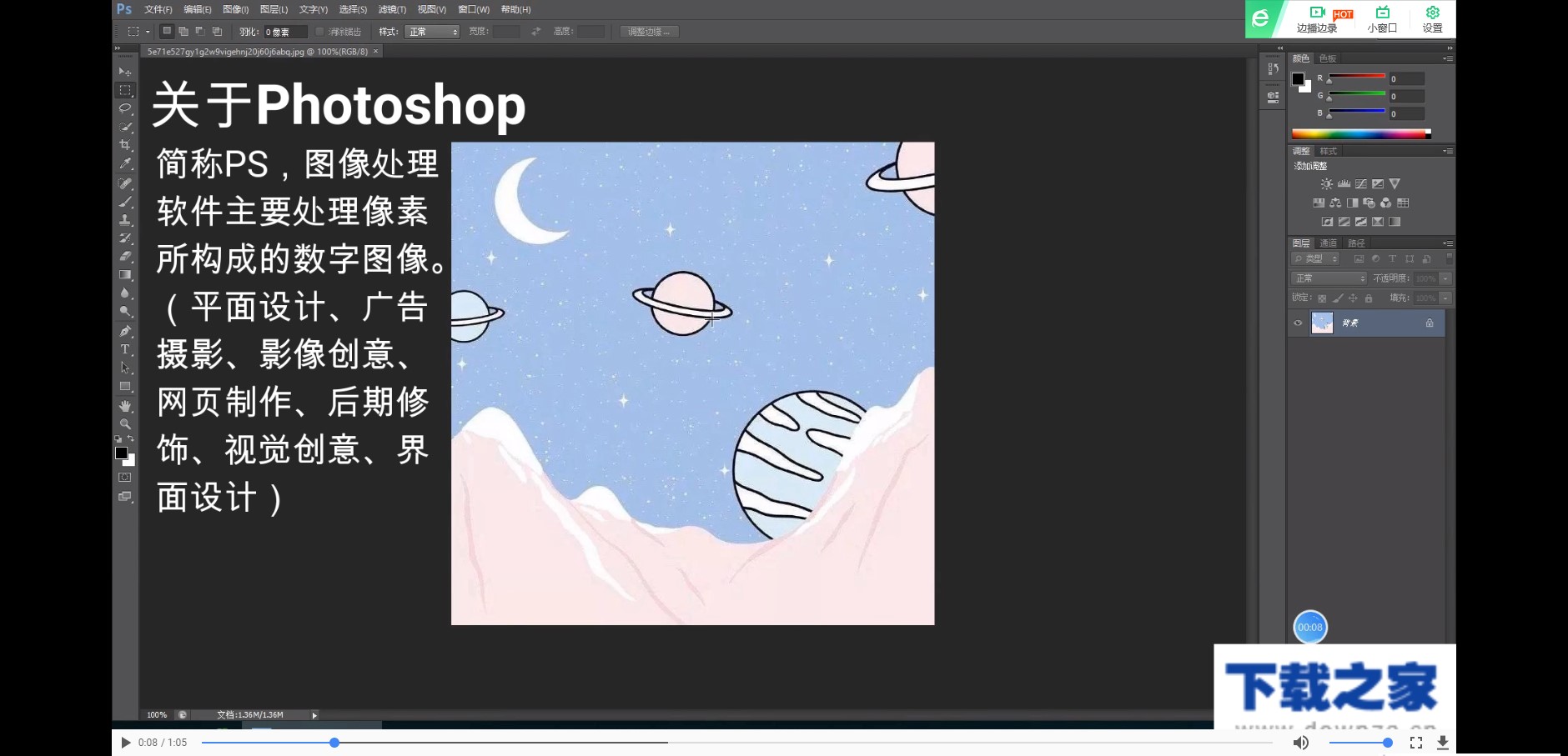Open the layer blend mode dropdown

1329,278
